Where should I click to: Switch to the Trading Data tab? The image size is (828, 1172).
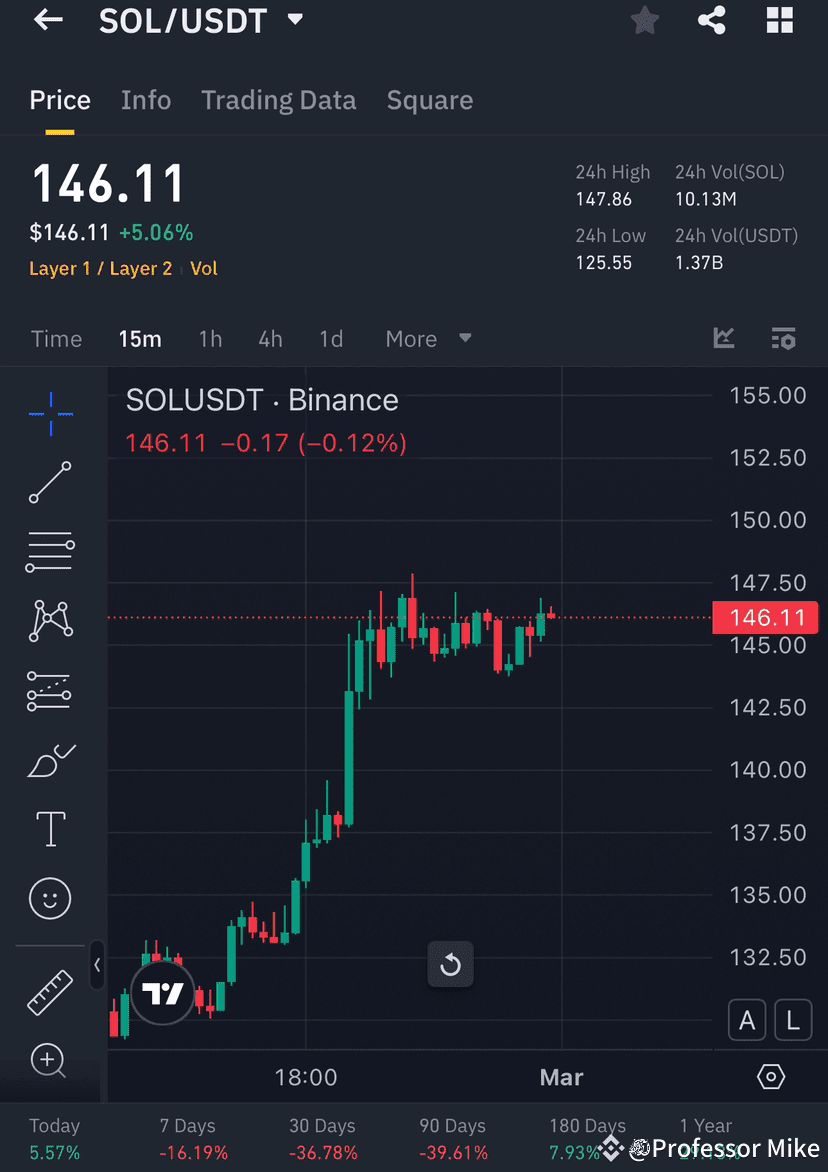279,100
